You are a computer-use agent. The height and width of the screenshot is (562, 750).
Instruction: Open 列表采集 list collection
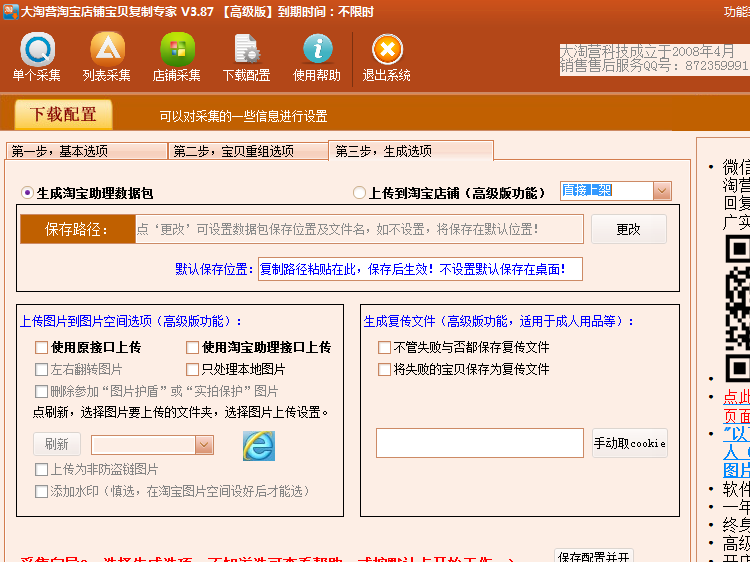point(107,57)
